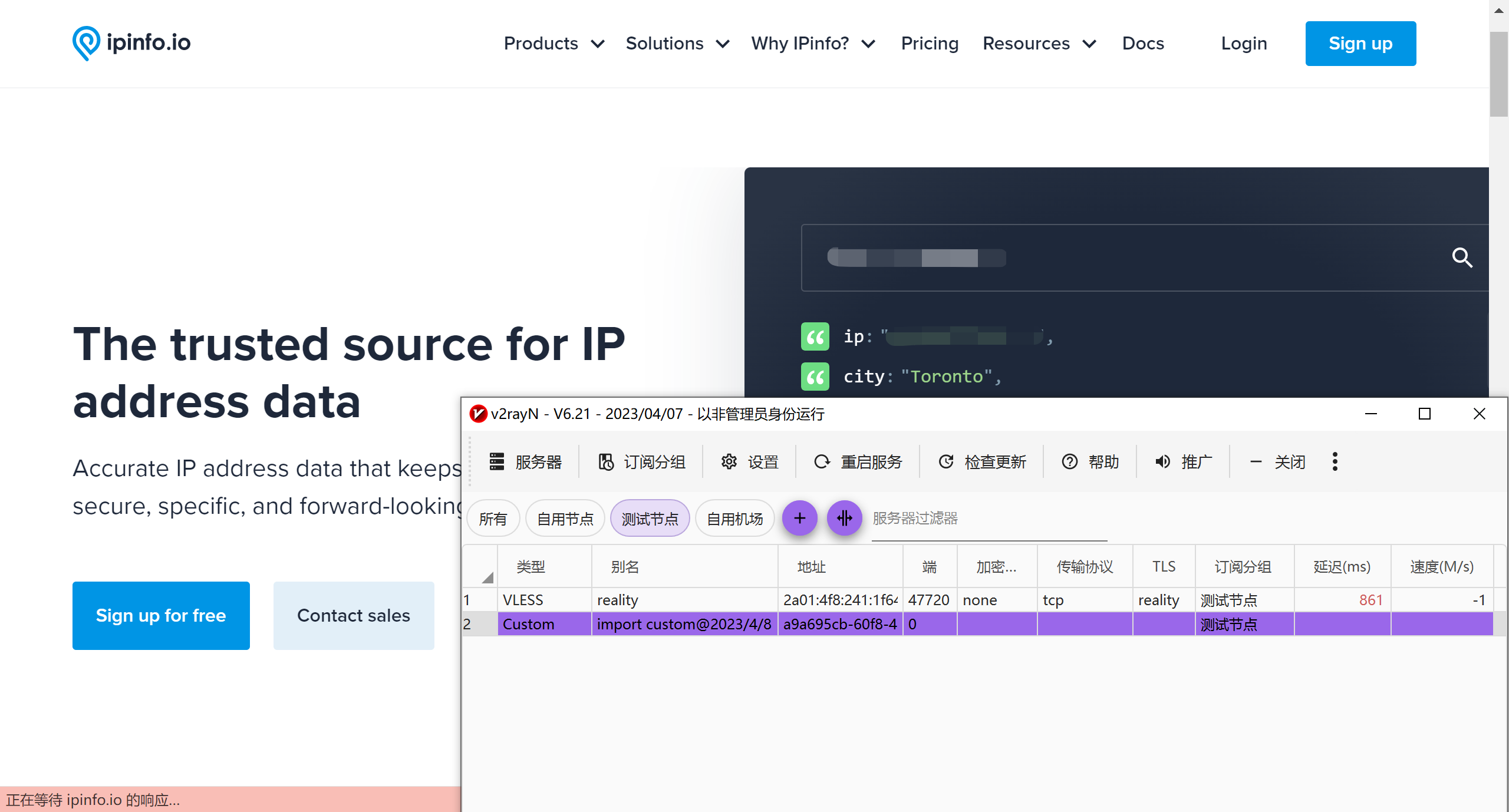
Task: Open the 服务器 servers menu icon
Action: tap(497, 461)
